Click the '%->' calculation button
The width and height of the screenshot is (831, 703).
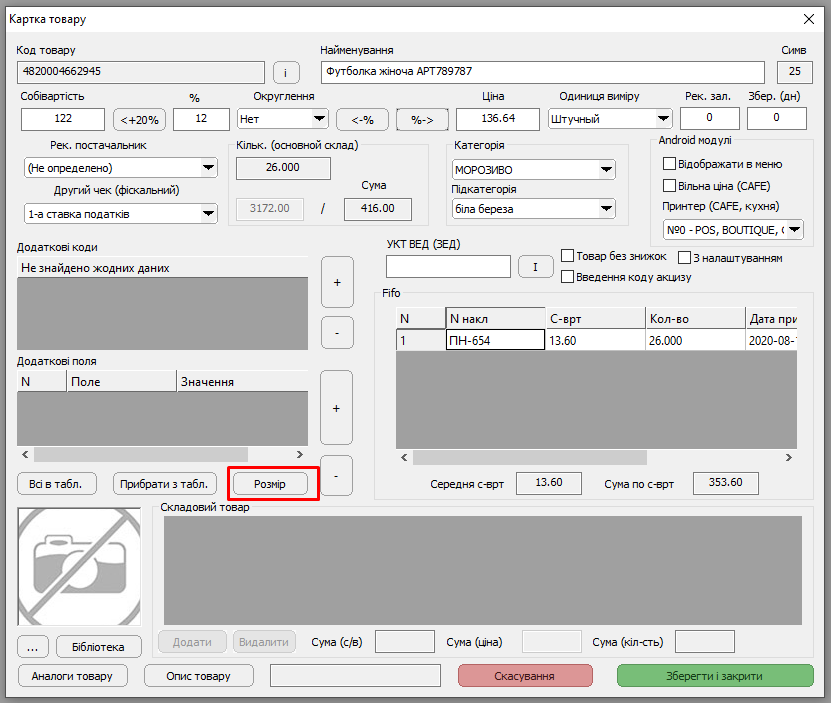(x=422, y=119)
